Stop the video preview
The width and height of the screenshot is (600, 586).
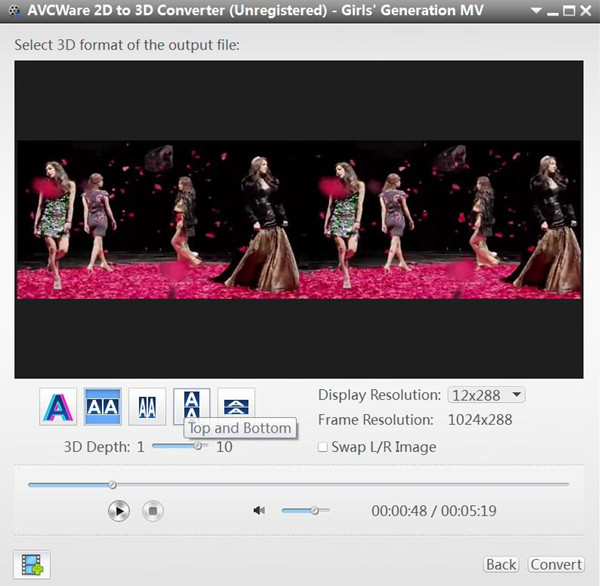tap(153, 511)
